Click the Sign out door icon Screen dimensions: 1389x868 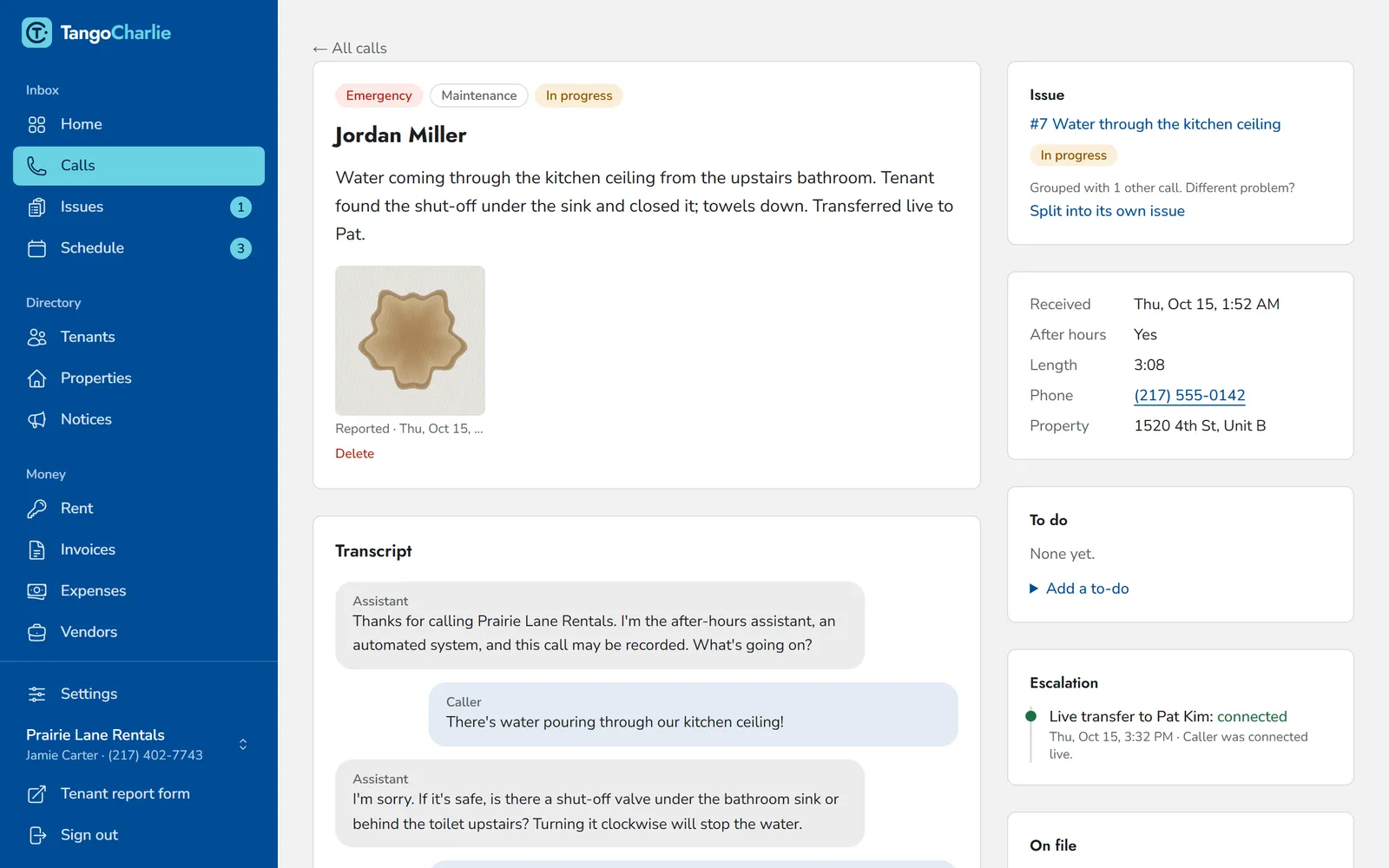point(36,835)
